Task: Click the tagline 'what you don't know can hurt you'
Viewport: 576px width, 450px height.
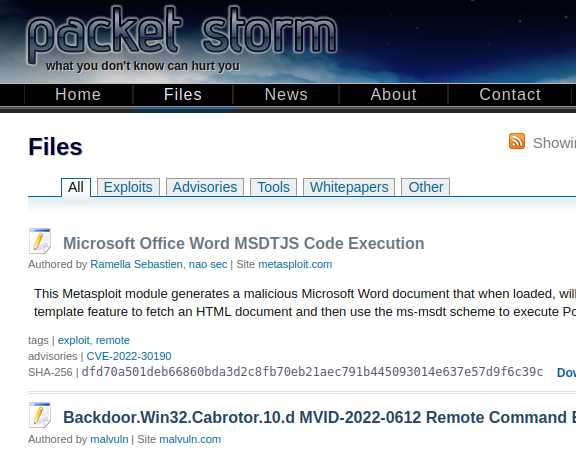Action: [x=143, y=66]
